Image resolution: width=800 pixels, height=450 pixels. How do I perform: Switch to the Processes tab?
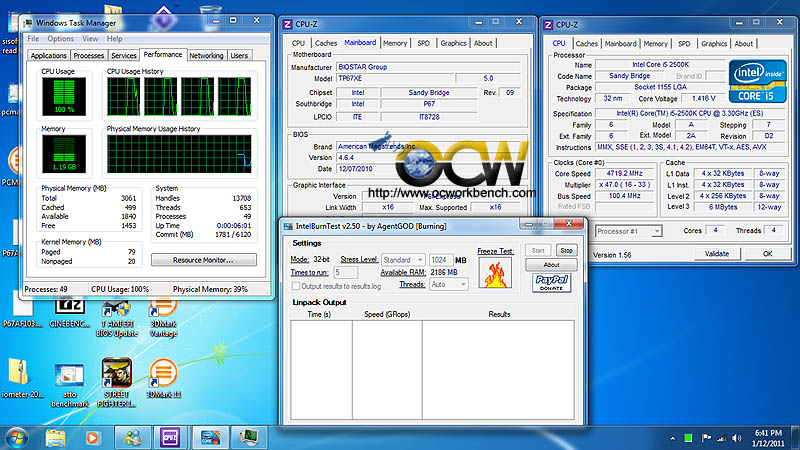coord(88,56)
